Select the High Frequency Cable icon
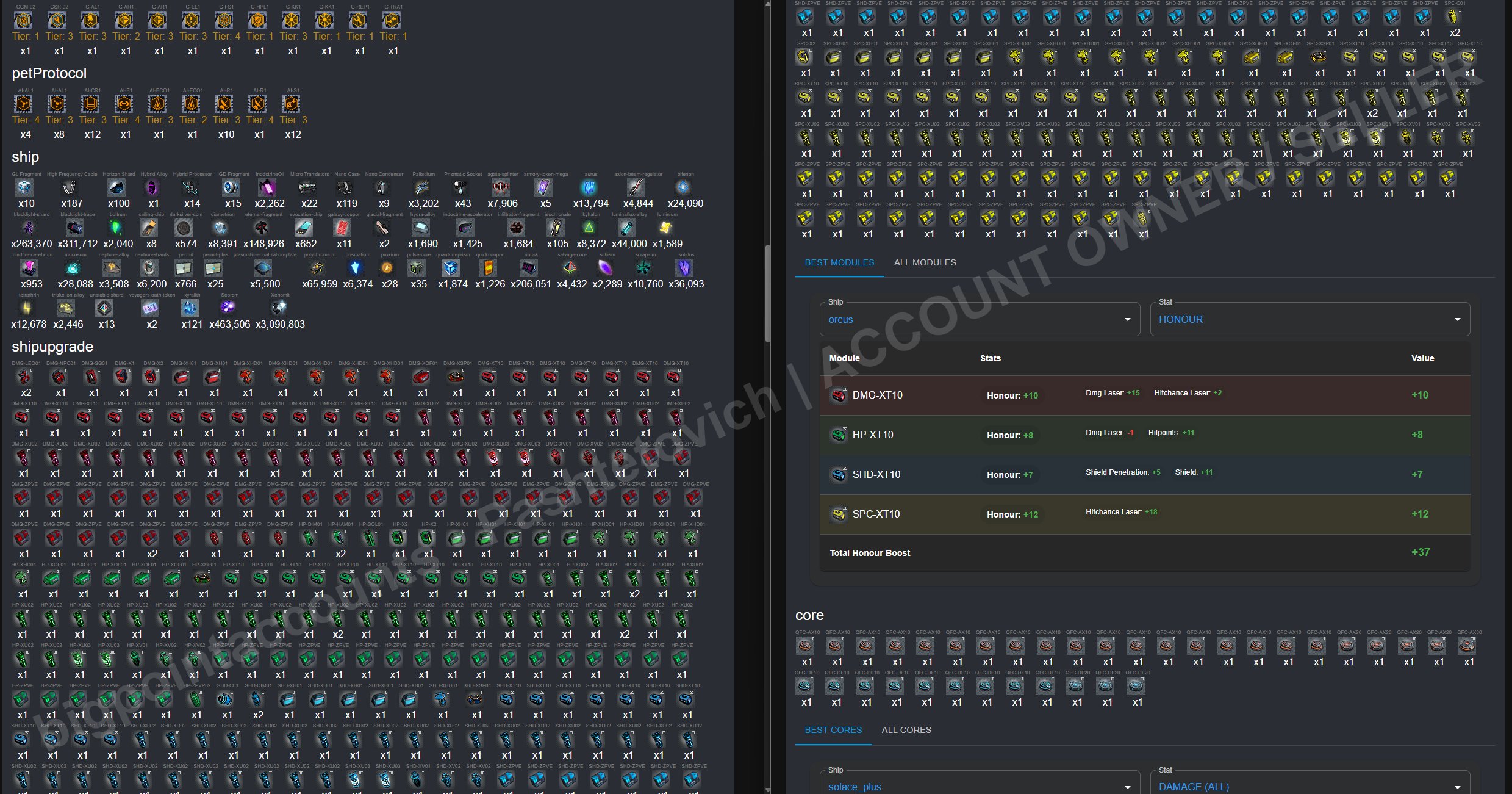This screenshot has height=794, width=1512. [x=71, y=187]
